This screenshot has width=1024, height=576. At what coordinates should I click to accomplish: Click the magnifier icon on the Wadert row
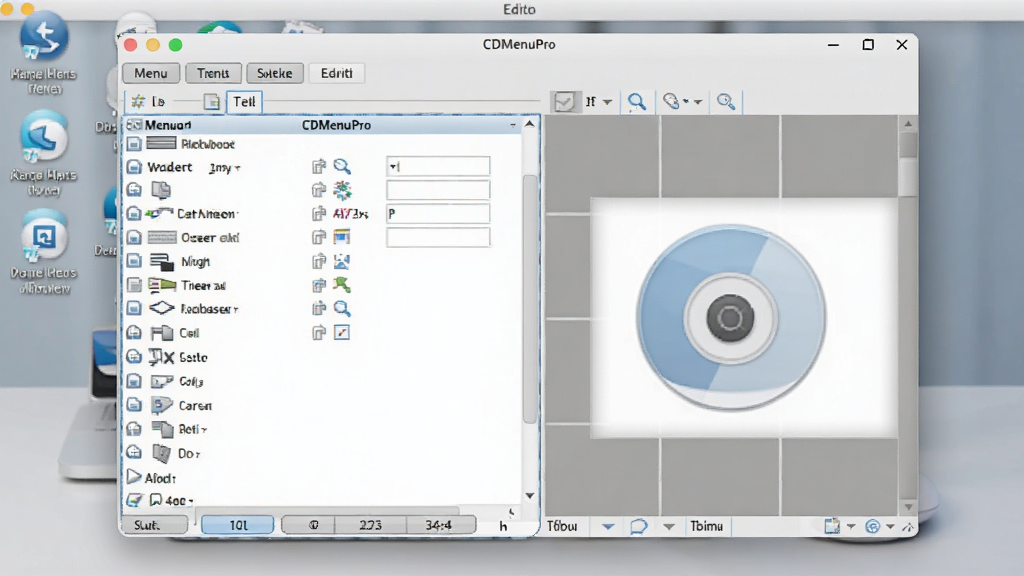(x=342, y=167)
